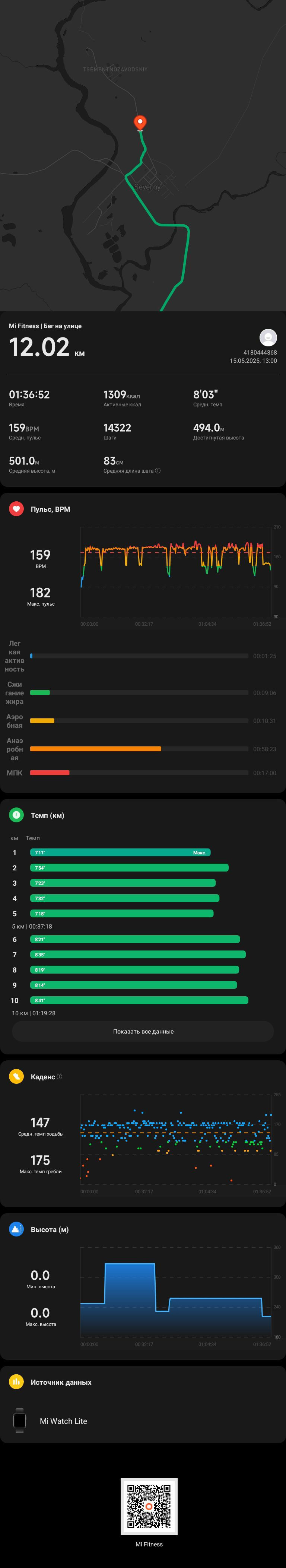286x1568 pixels.
Task: Click the Mi Watch Lite device icon
Action: [x=19, y=1421]
